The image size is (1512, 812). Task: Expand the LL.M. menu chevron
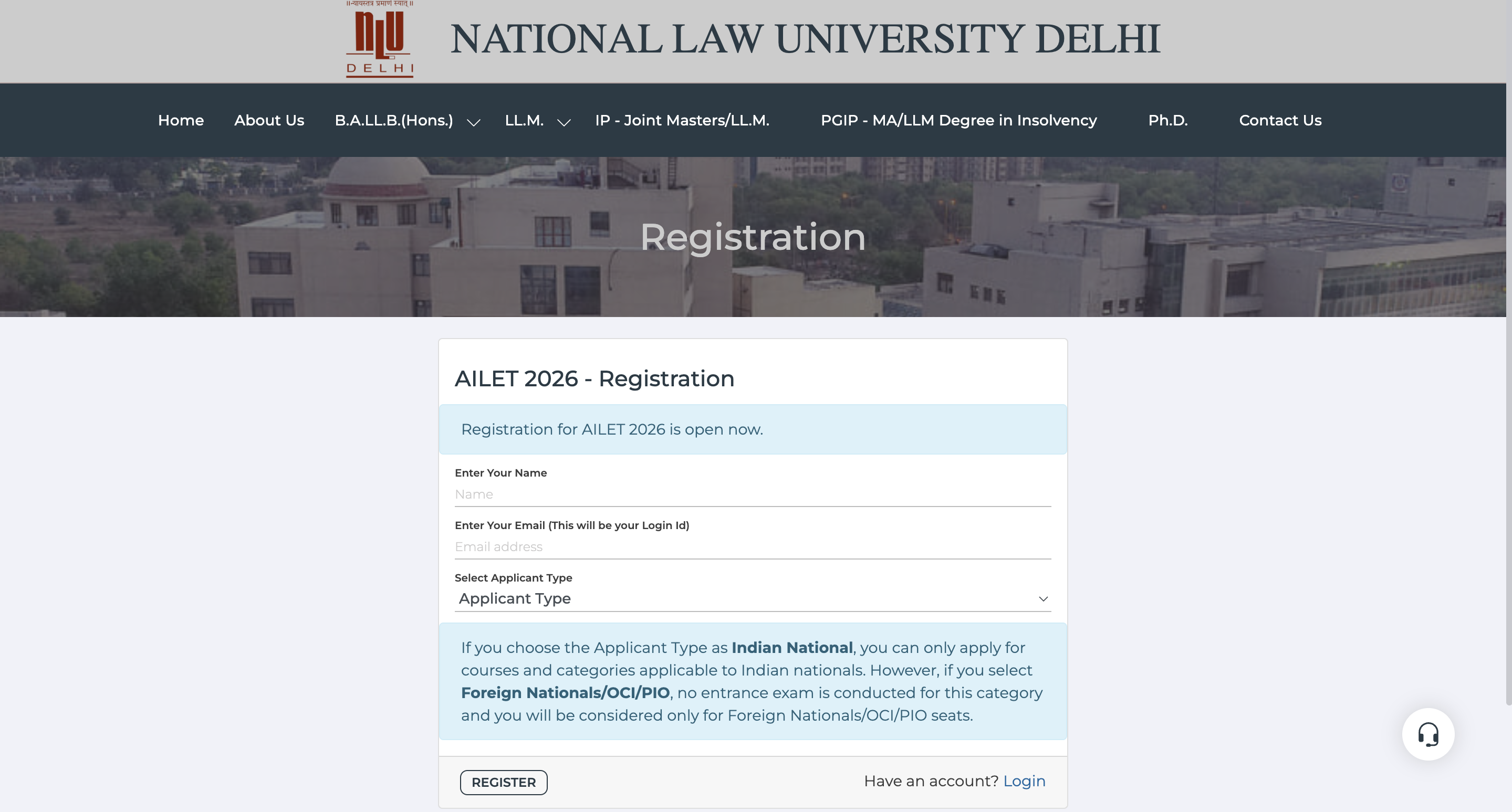tap(564, 122)
